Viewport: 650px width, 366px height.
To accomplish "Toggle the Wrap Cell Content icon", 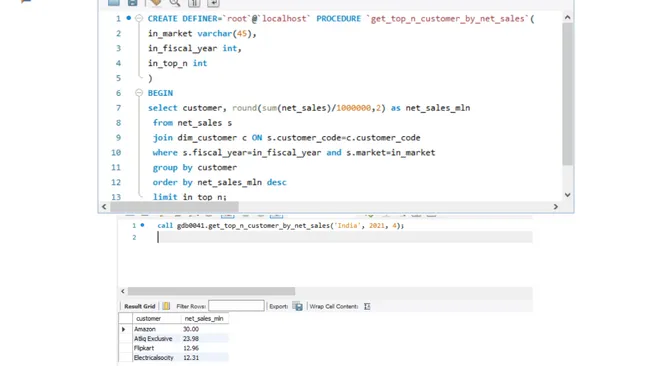I will click(367, 306).
